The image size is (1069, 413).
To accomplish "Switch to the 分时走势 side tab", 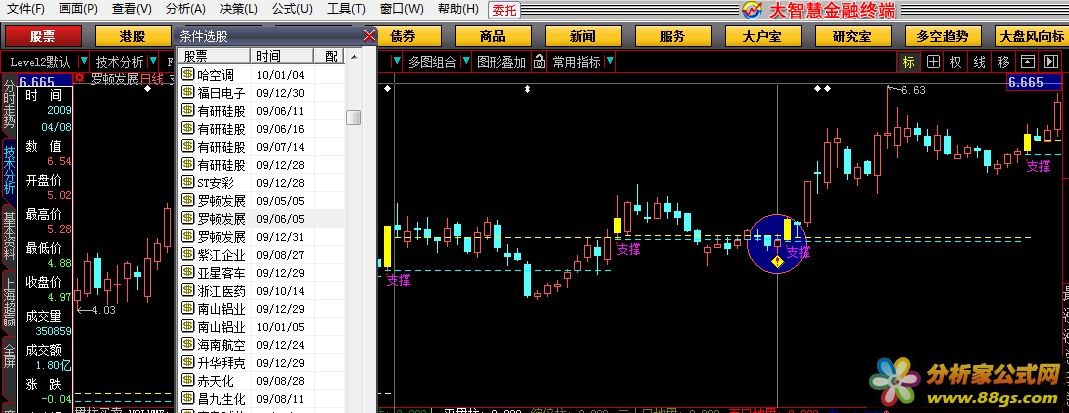I will 9,104.
